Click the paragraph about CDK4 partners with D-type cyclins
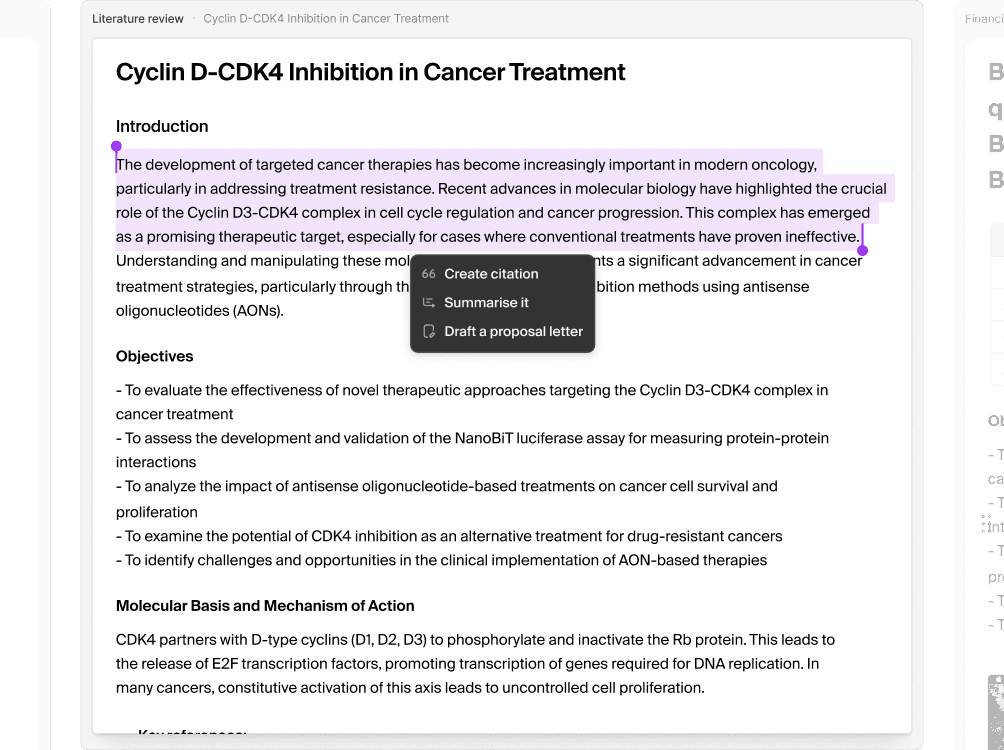1004x750 pixels. coord(475,664)
